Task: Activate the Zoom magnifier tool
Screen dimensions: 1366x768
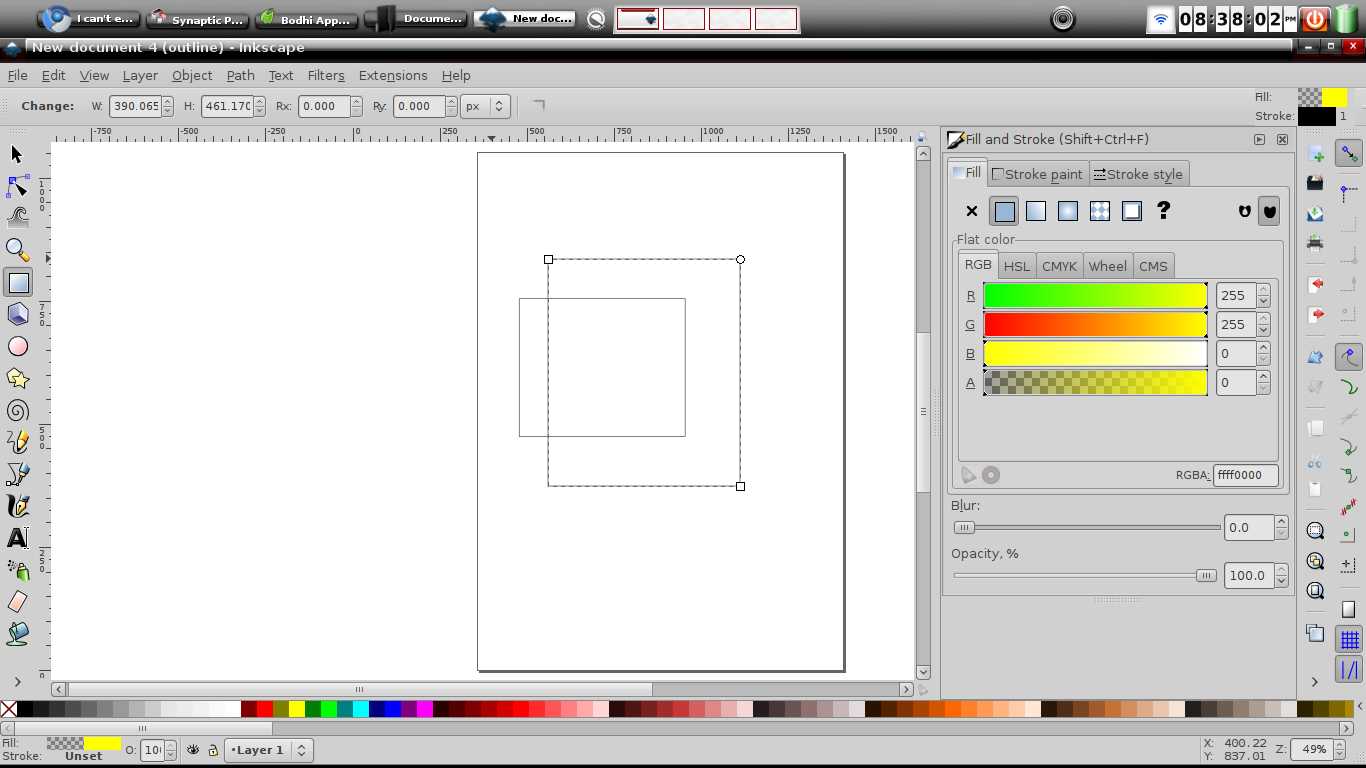Action: point(17,249)
